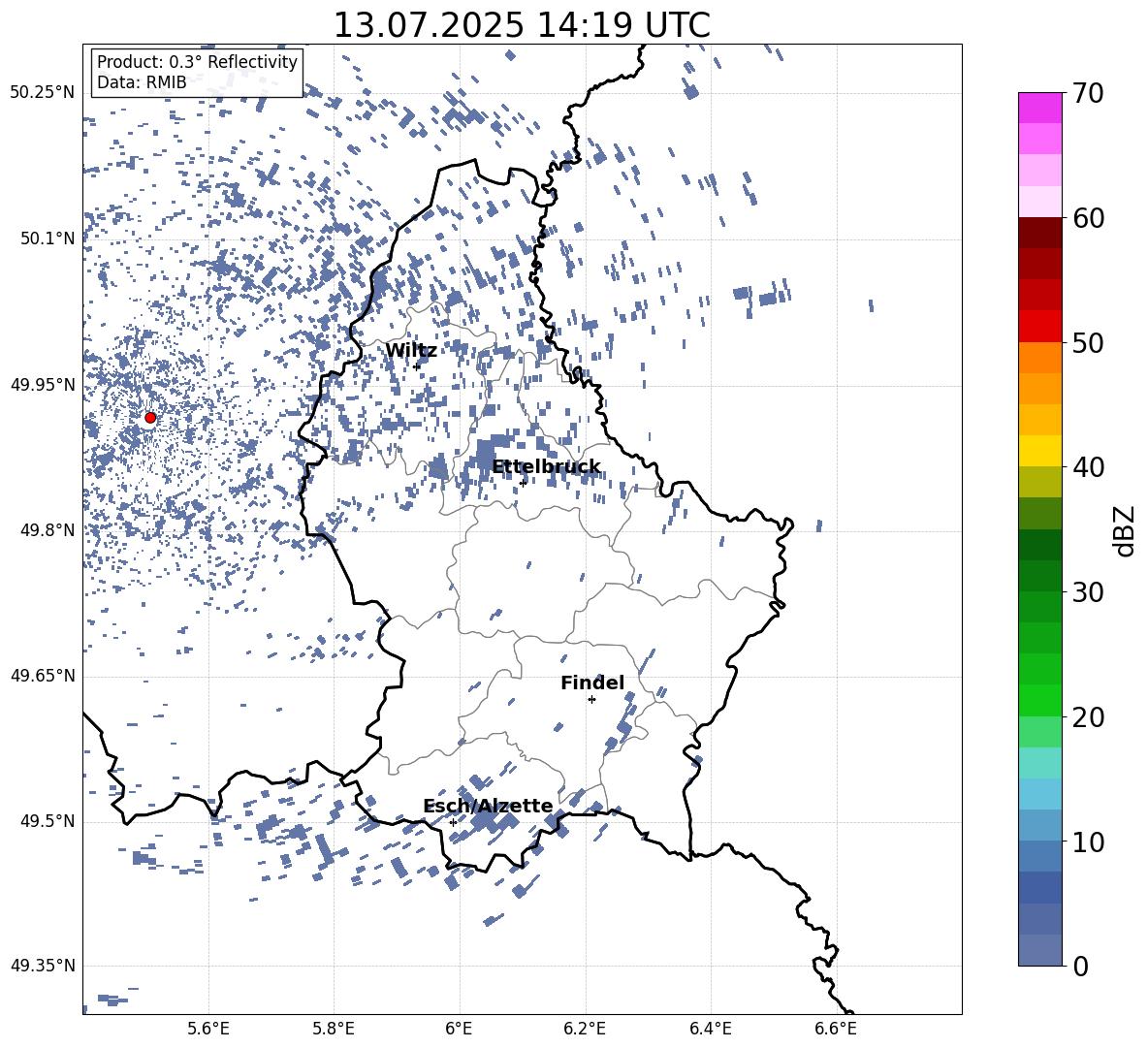This screenshot has width=1148, height=1048.
Task: Click the 6.6°E longitude label
Action: 836,1029
